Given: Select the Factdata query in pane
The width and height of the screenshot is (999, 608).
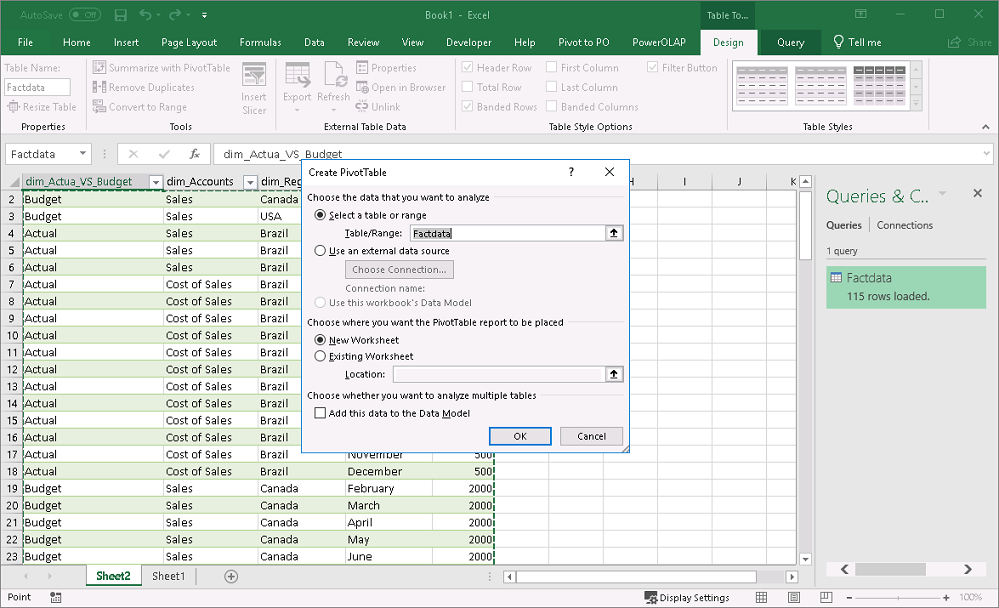Looking at the screenshot, I should [906, 287].
